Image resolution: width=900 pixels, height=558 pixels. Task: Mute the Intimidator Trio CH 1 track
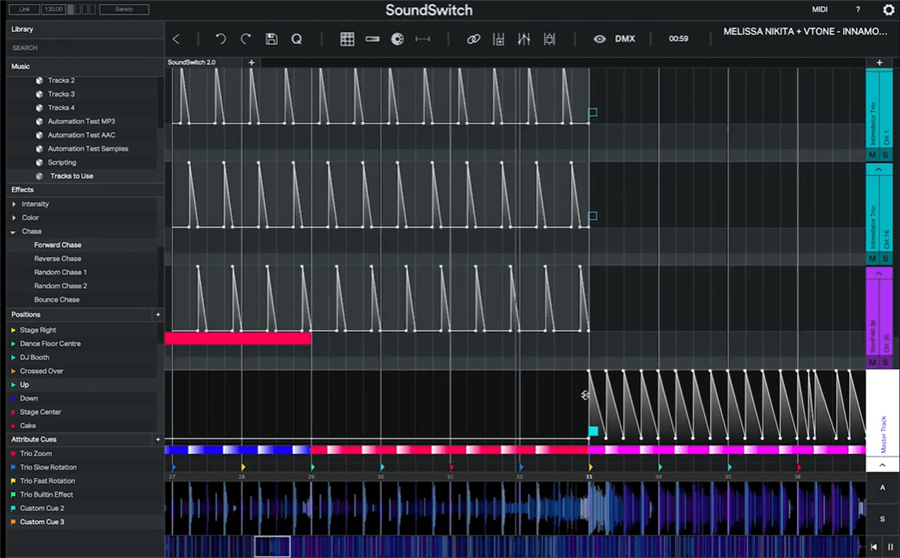tap(872, 155)
